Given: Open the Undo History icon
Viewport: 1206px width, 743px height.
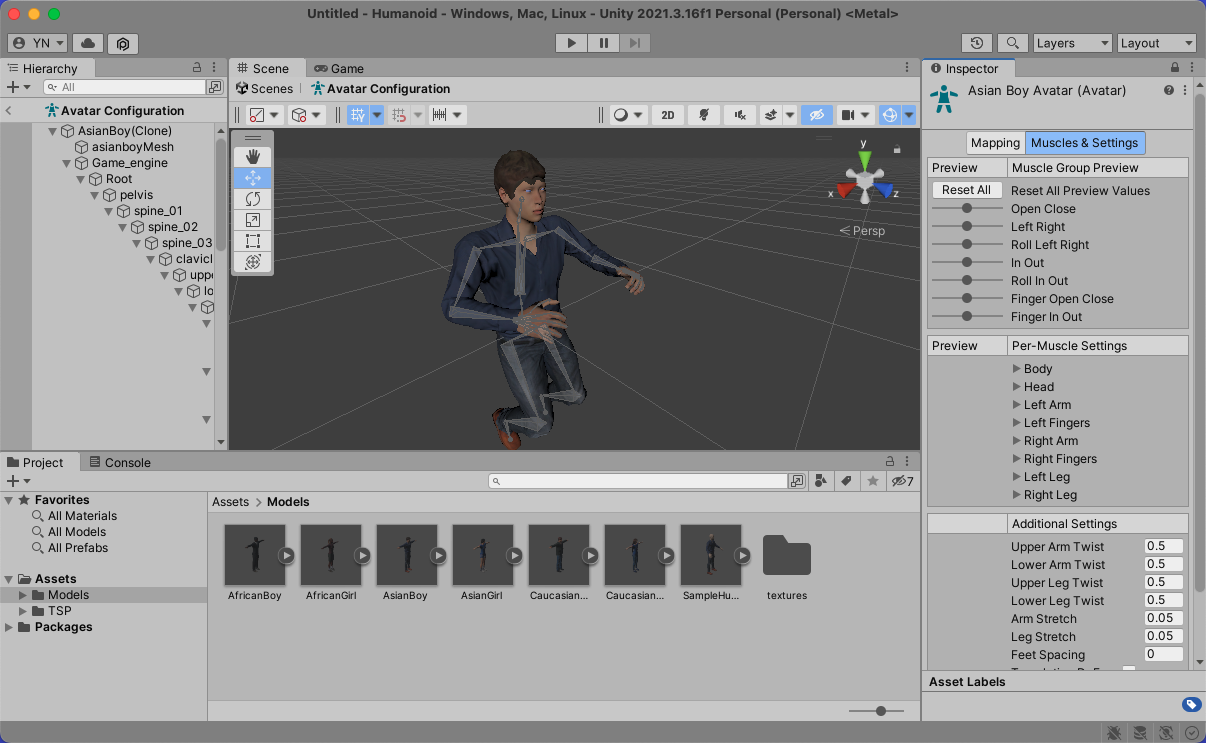Looking at the screenshot, I should (x=977, y=43).
